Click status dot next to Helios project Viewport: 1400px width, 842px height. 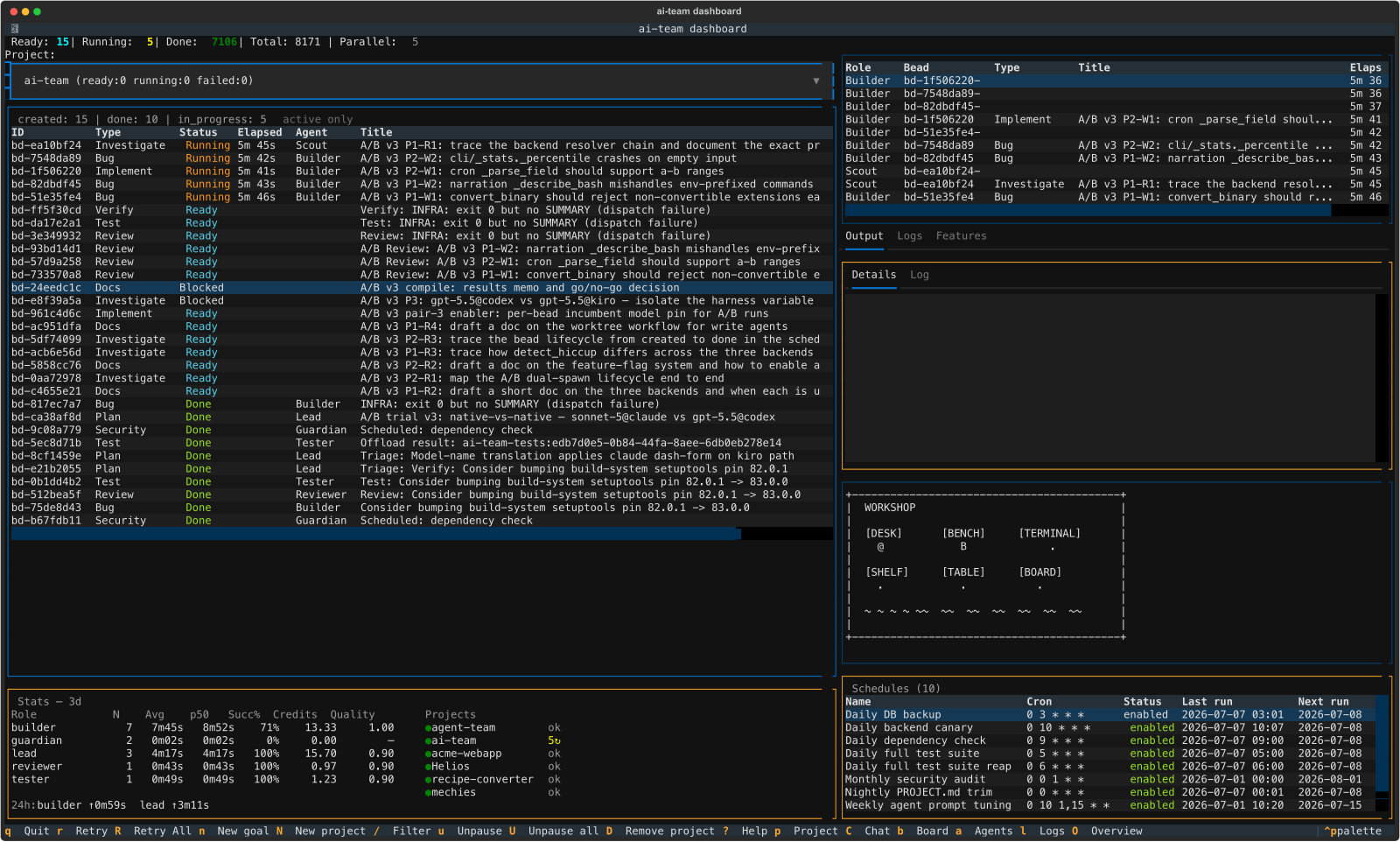tap(428, 767)
